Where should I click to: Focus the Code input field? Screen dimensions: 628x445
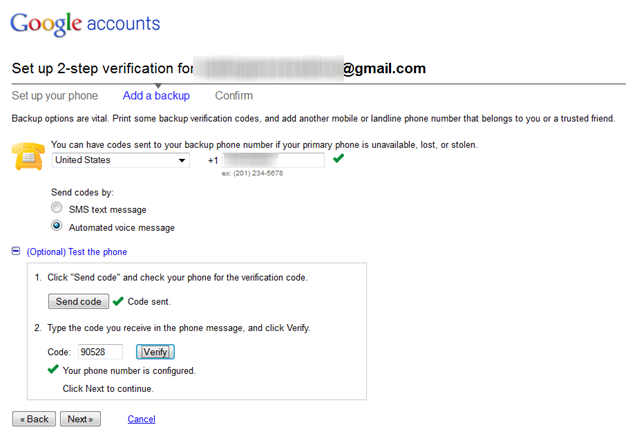click(x=100, y=352)
